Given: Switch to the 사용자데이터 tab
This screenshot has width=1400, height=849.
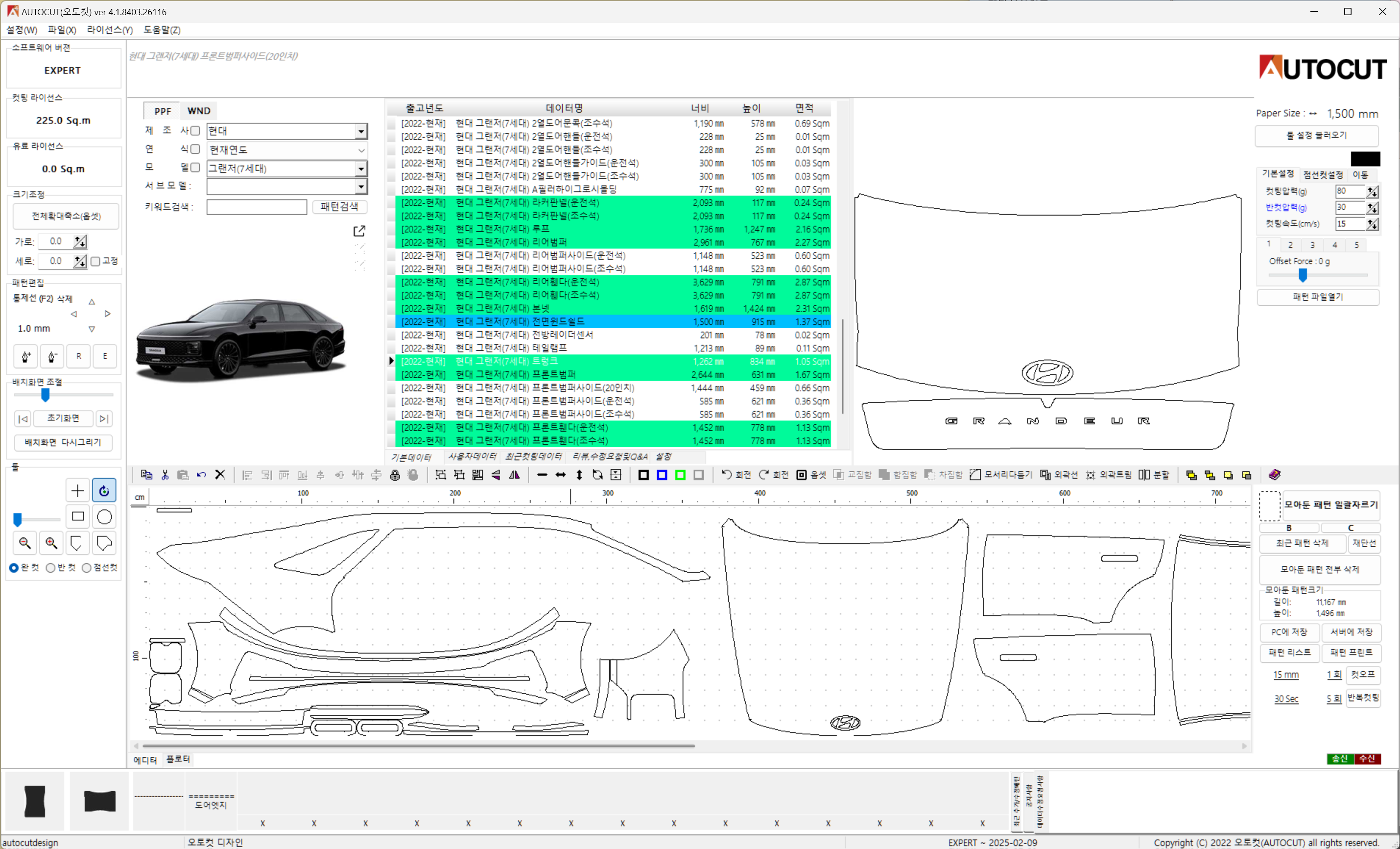Looking at the screenshot, I should click(x=472, y=456).
